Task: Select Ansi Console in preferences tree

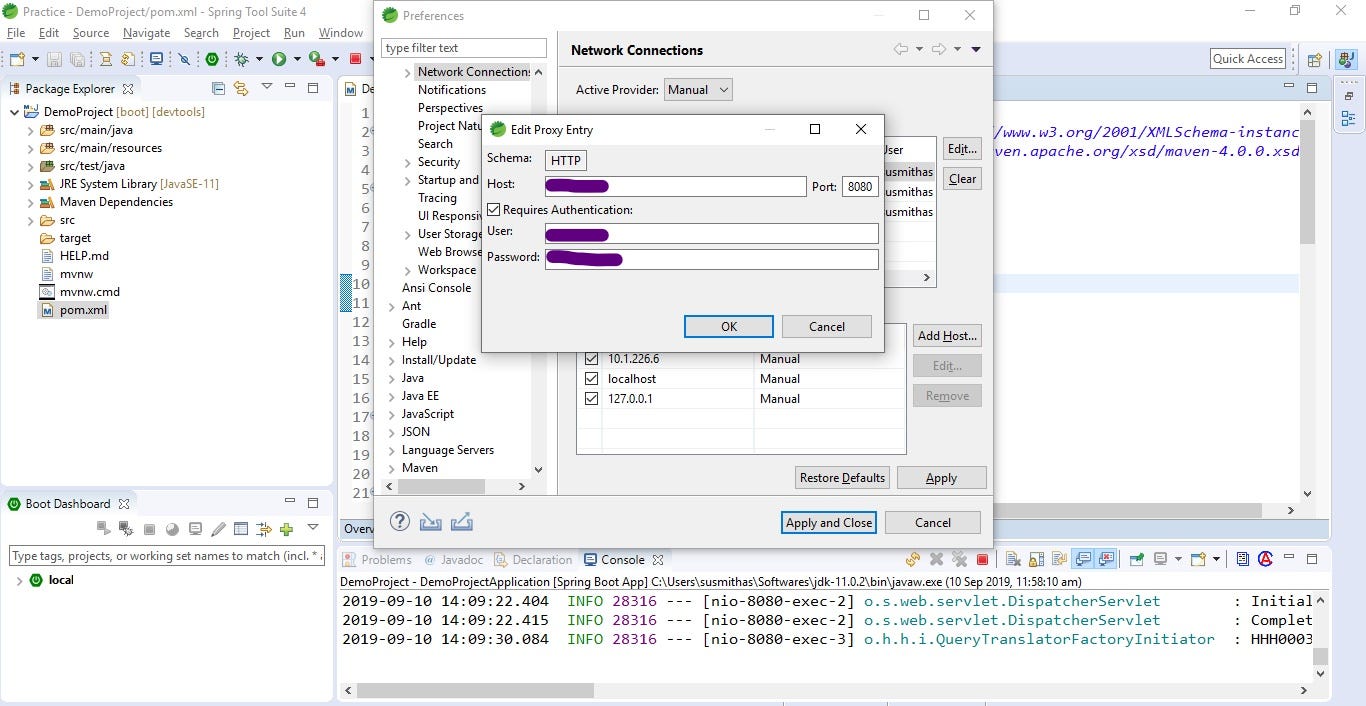Action: click(x=436, y=288)
